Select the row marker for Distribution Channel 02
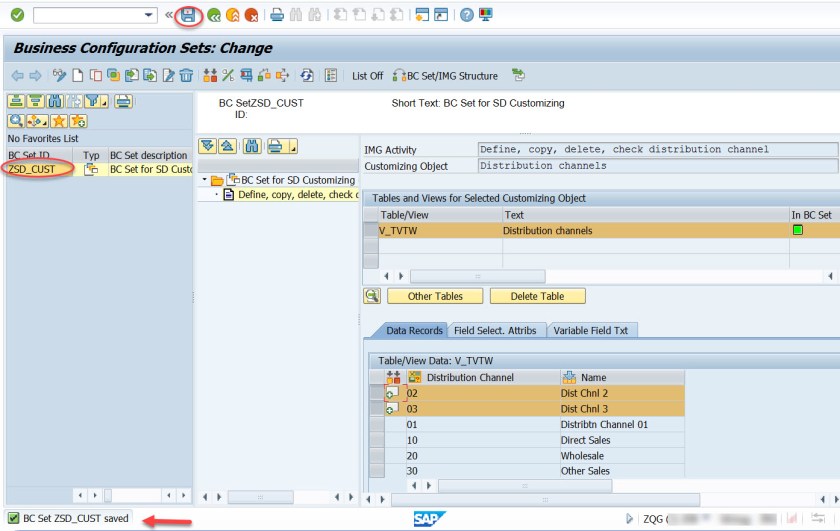The width and height of the screenshot is (840, 531). (x=377, y=393)
